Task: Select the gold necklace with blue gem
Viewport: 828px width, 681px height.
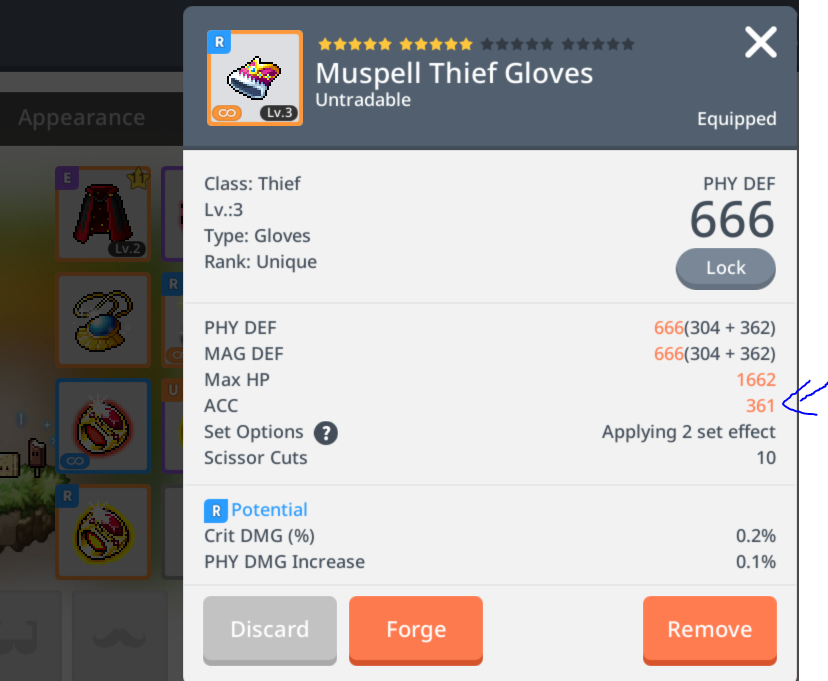Action: [x=104, y=320]
